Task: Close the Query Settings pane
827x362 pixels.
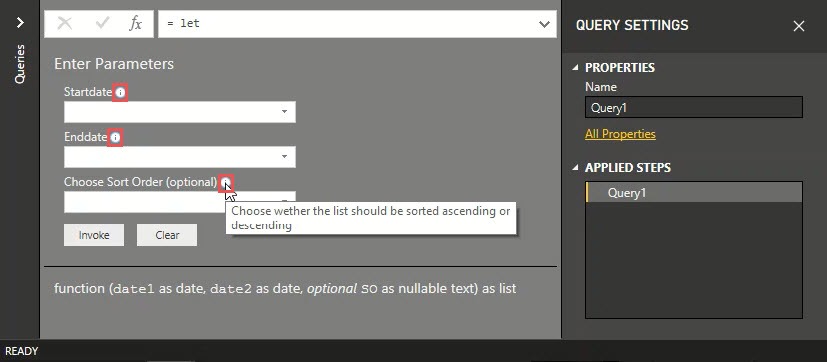Action: [799, 26]
